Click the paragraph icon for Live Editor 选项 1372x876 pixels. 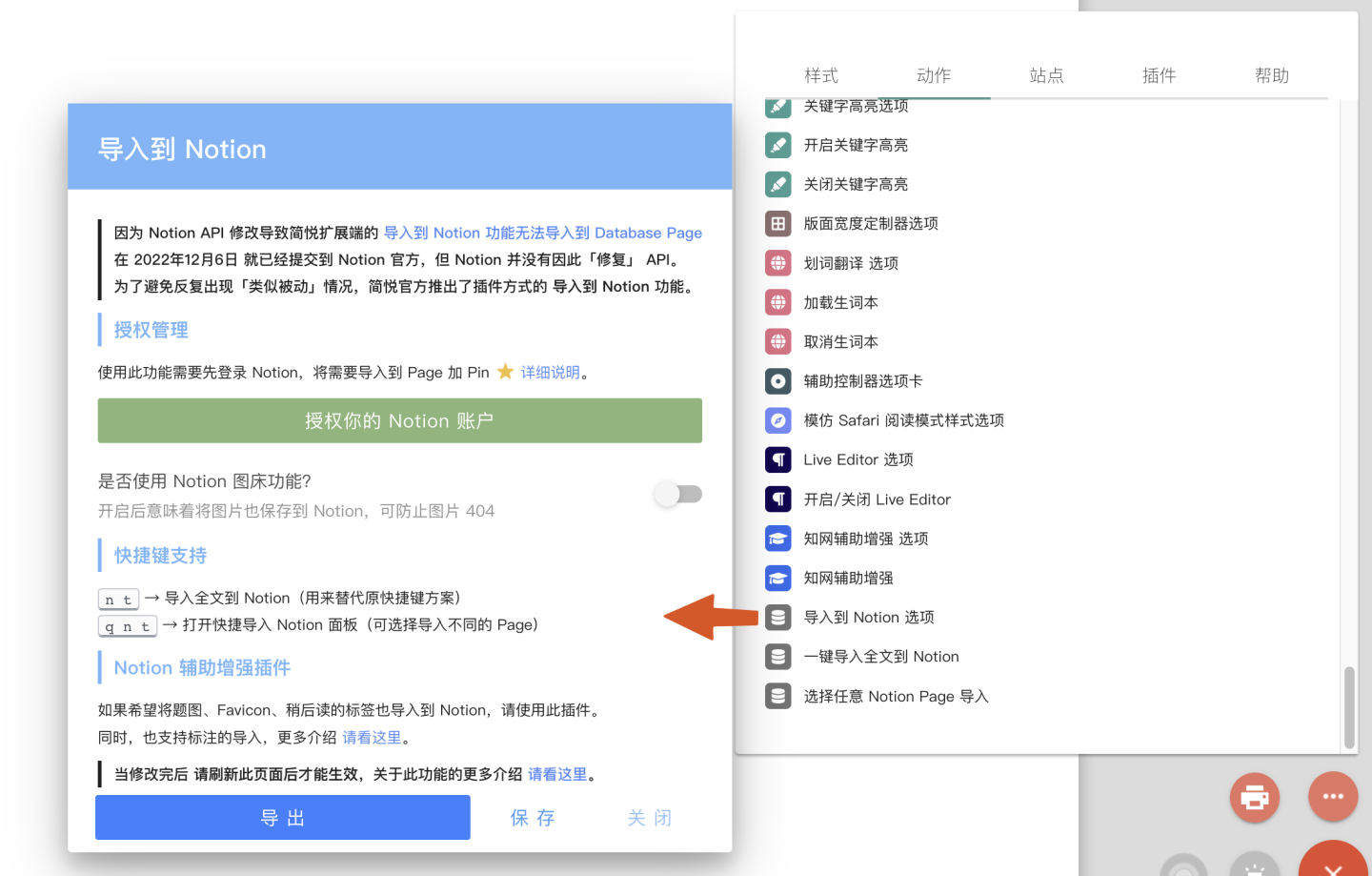coord(778,459)
